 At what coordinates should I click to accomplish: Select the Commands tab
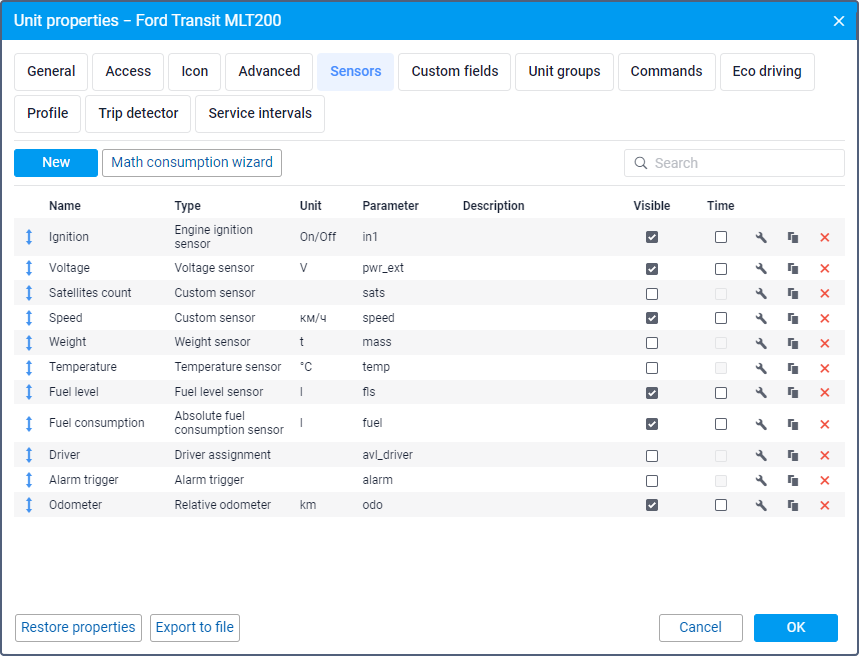click(x=667, y=72)
